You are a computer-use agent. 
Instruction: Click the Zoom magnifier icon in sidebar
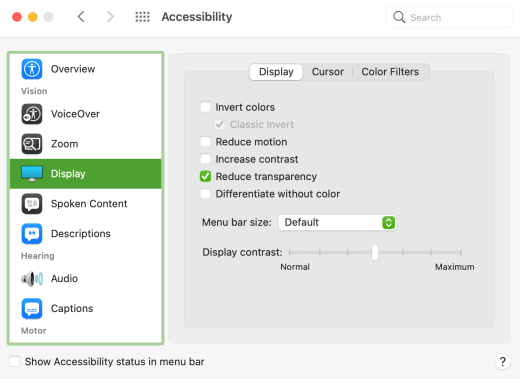coord(32,144)
